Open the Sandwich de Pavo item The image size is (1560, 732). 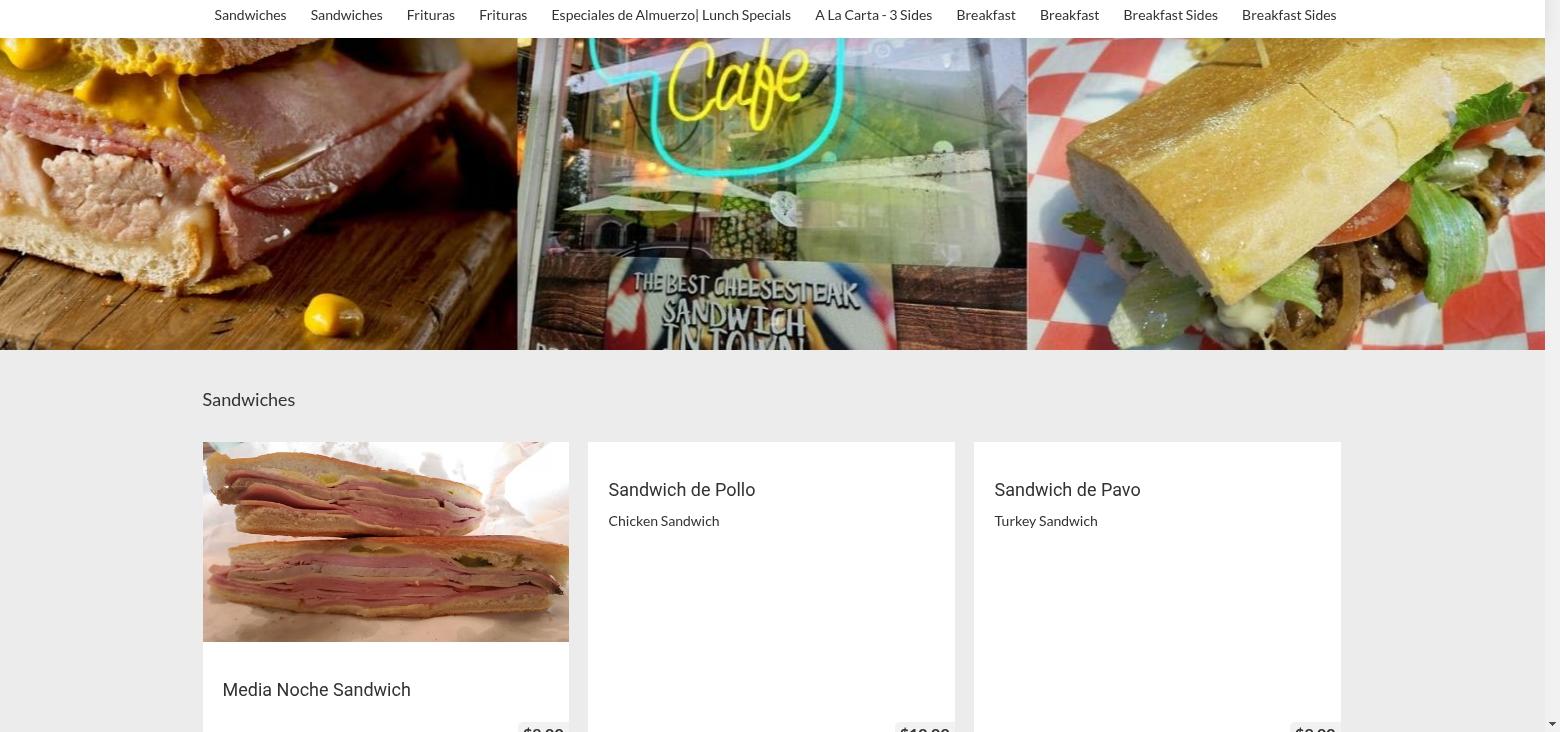tap(1067, 490)
